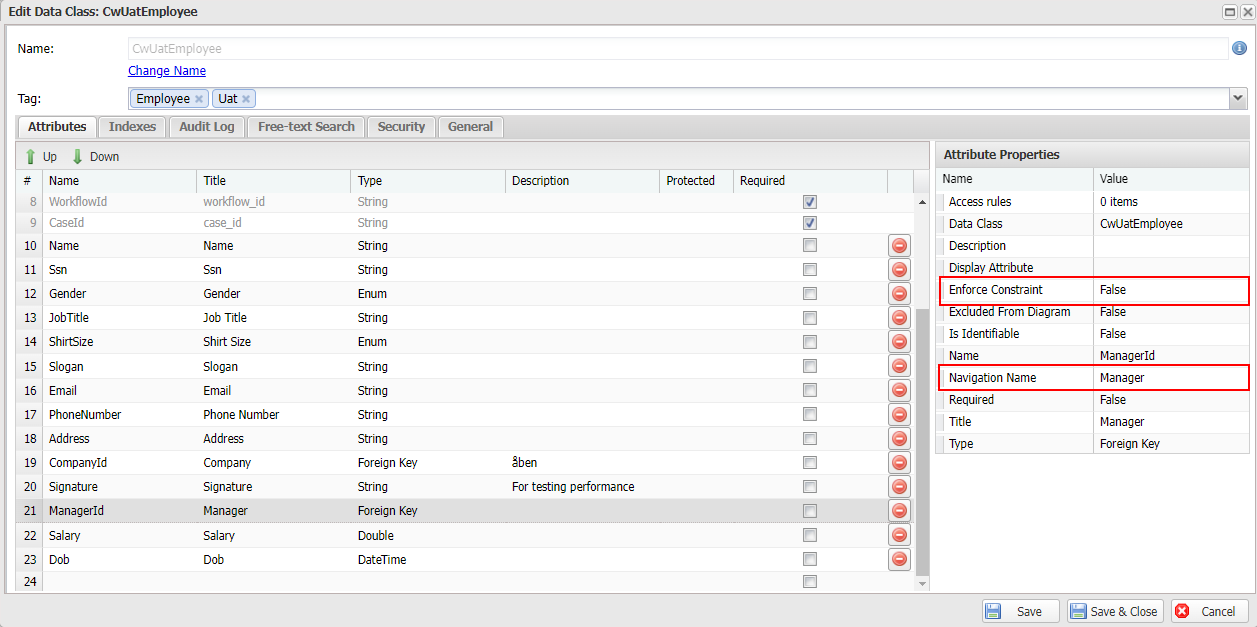
Task: Delete the Ssn attribute row
Action: [899, 270]
